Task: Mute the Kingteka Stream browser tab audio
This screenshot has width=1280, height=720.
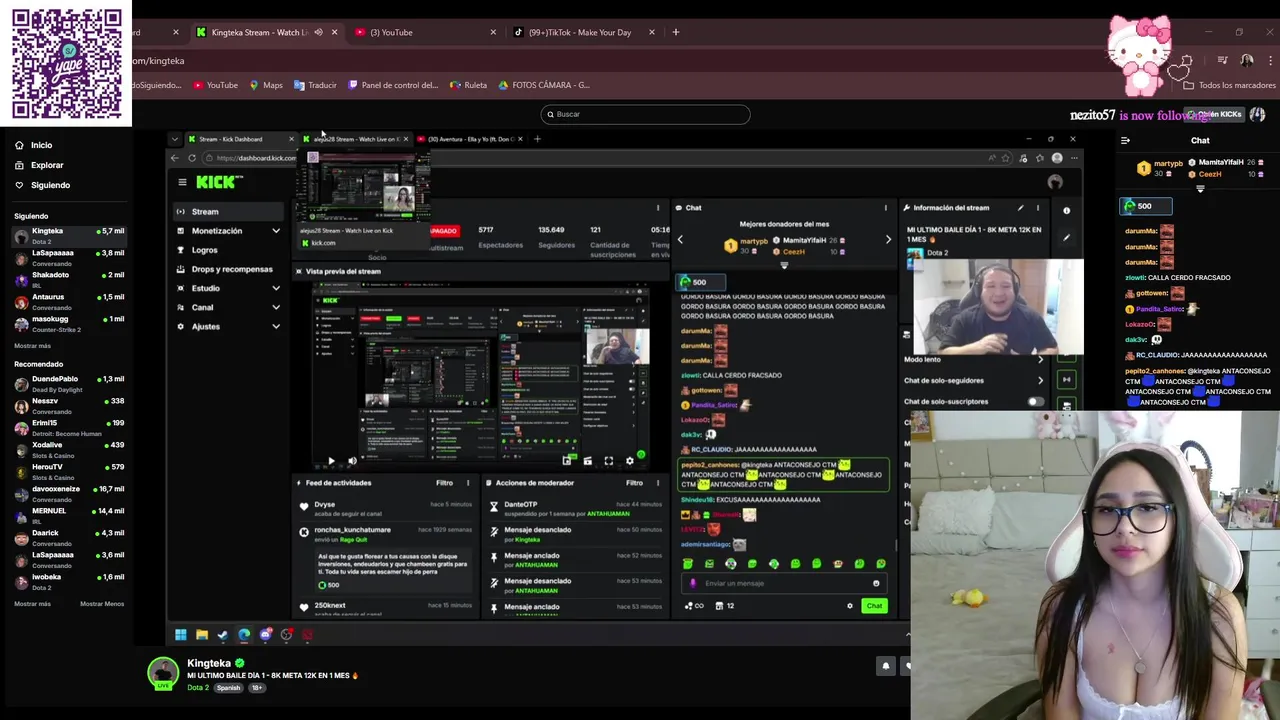Action: click(x=318, y=32)
